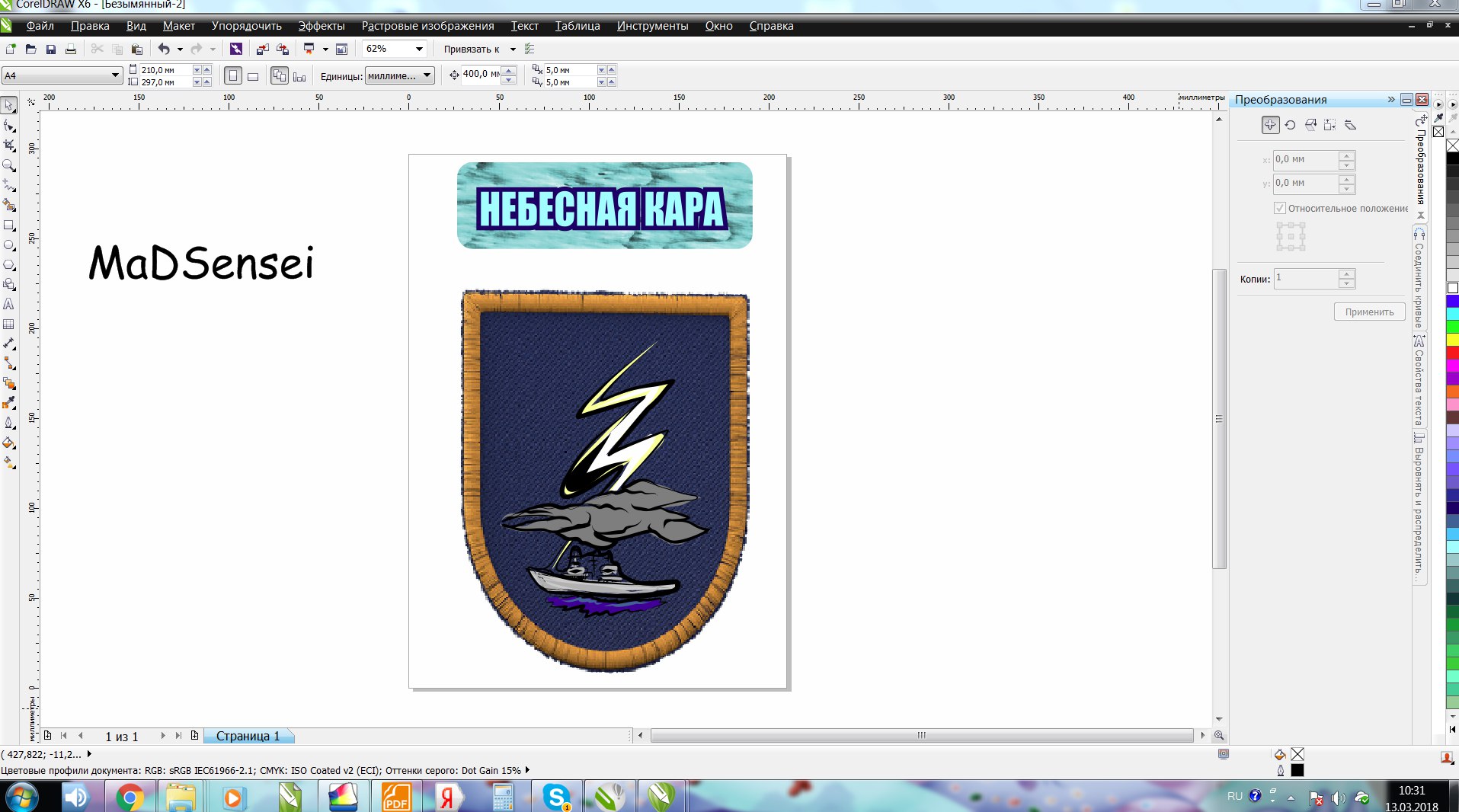Switch page to landscape orientation
This screenshot has width=1459, height=812.
click(x=253, y=76)
